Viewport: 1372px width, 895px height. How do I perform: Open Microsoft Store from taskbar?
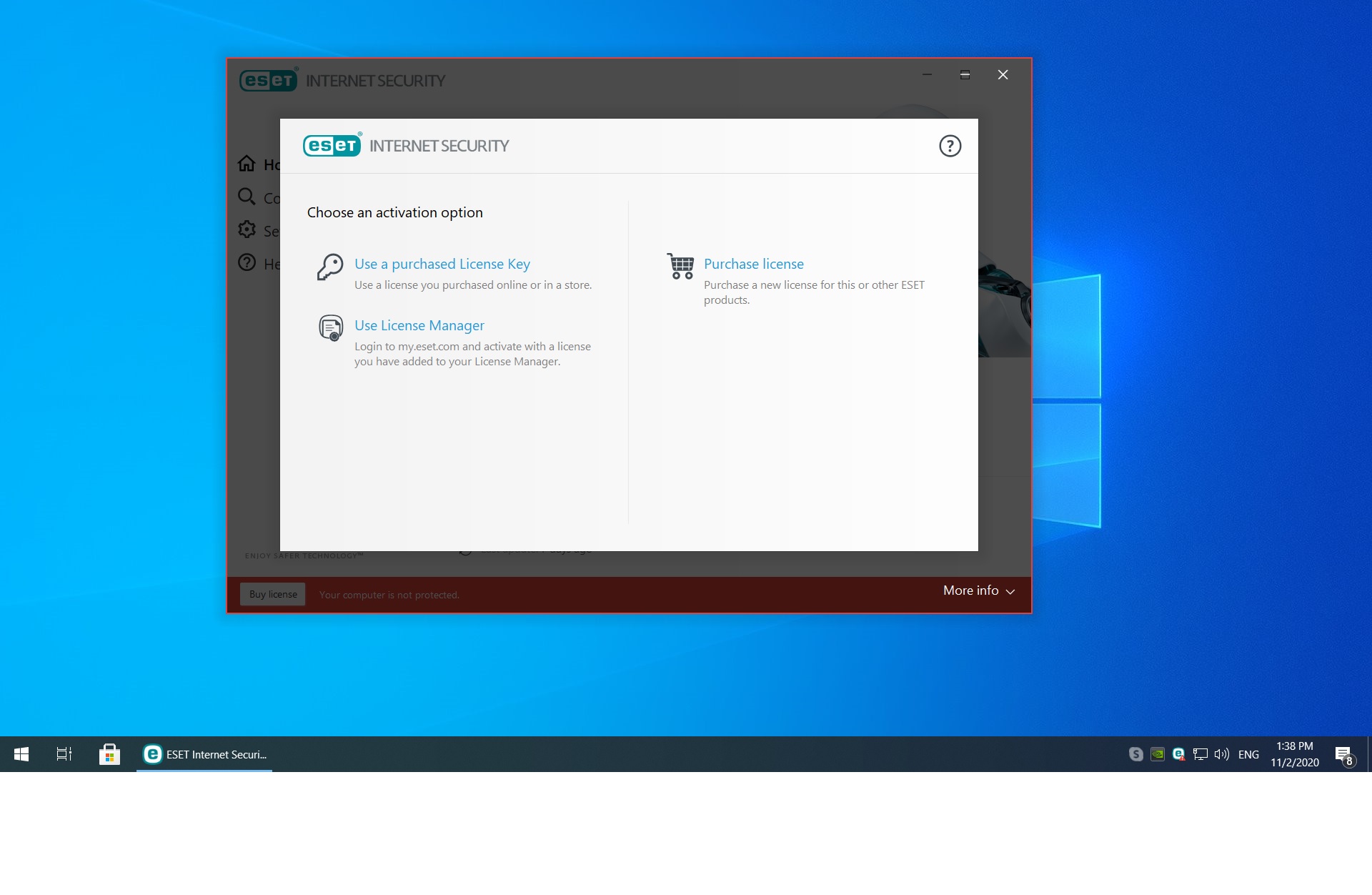(109, 754)
